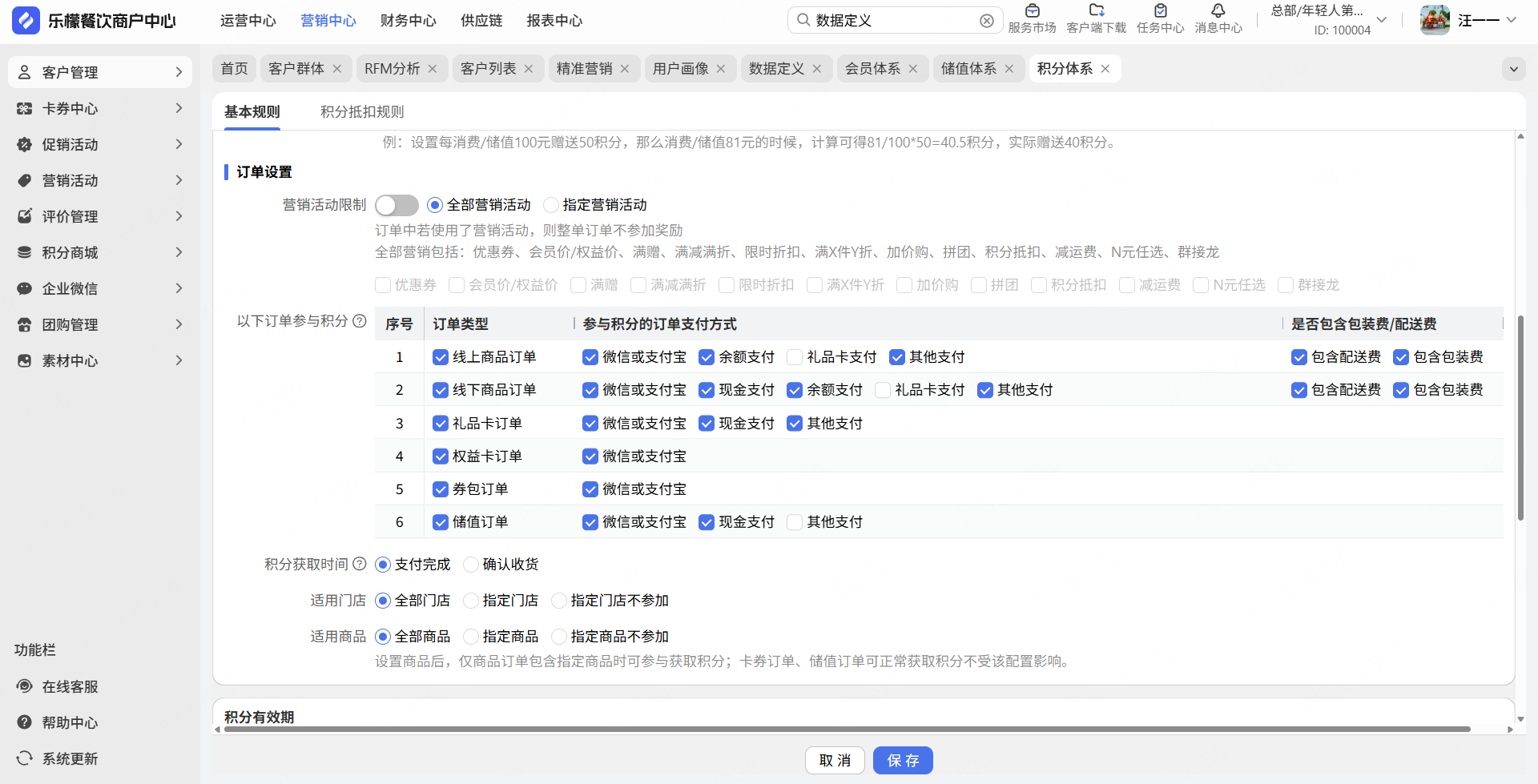Open the tab list dropdown arrow at far right

pos(1513,69)
